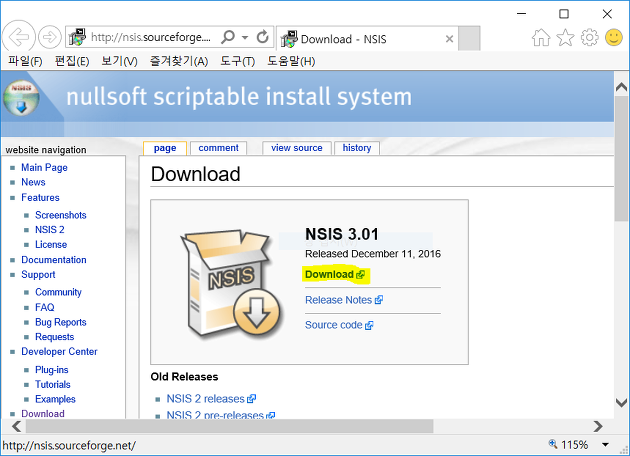The height and width of the screenshot is (456, 630).
Task: Open the Download link in sidebar navigation
Action: coord(43,413)
